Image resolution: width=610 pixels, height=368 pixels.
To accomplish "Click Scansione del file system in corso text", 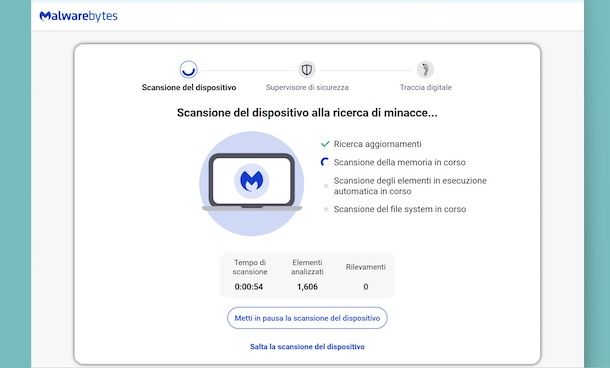I will (400, 209).
